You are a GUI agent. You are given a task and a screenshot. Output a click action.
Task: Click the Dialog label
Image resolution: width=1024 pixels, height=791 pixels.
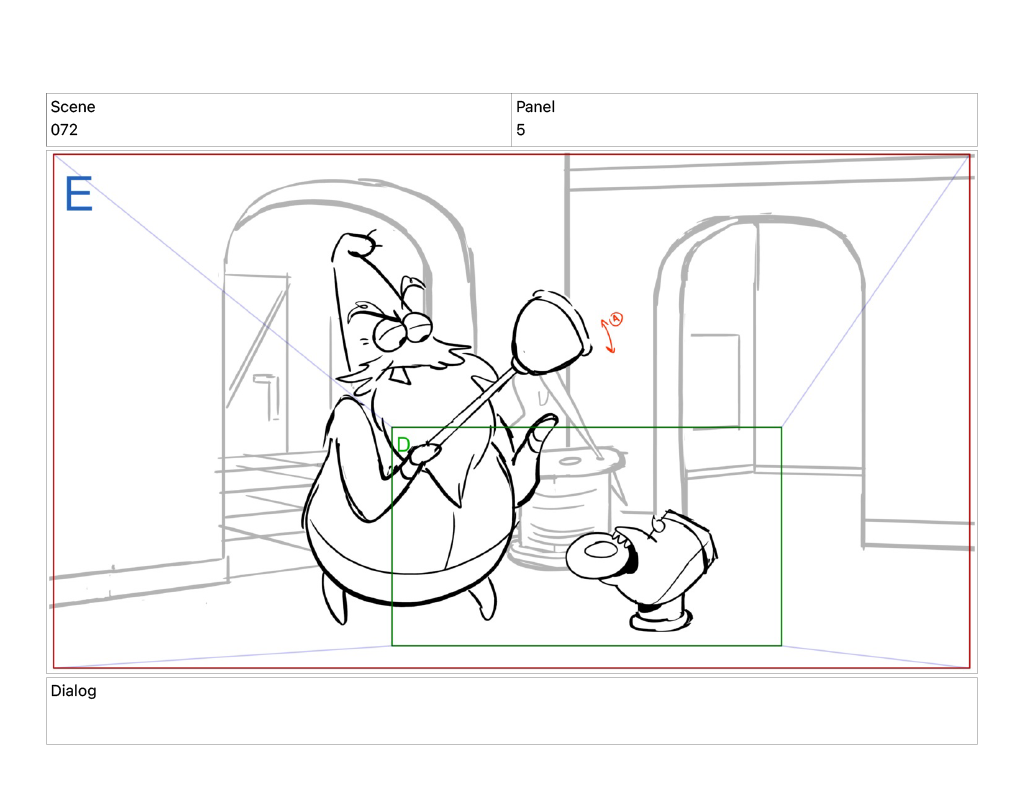[74, 691]
